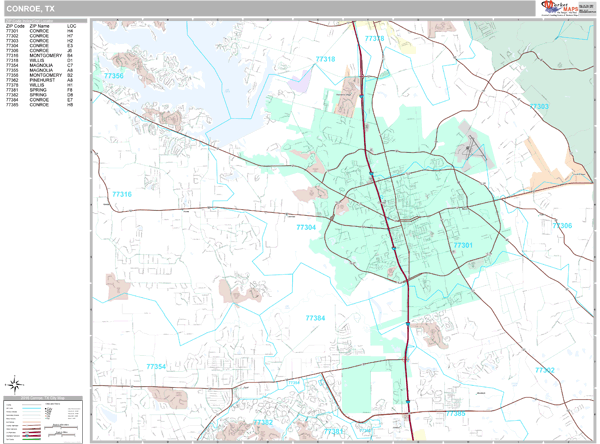The image size is (600, 444).
Task: Click the 77304 ZIP label on the map
Action: click(x=306, y=227)
